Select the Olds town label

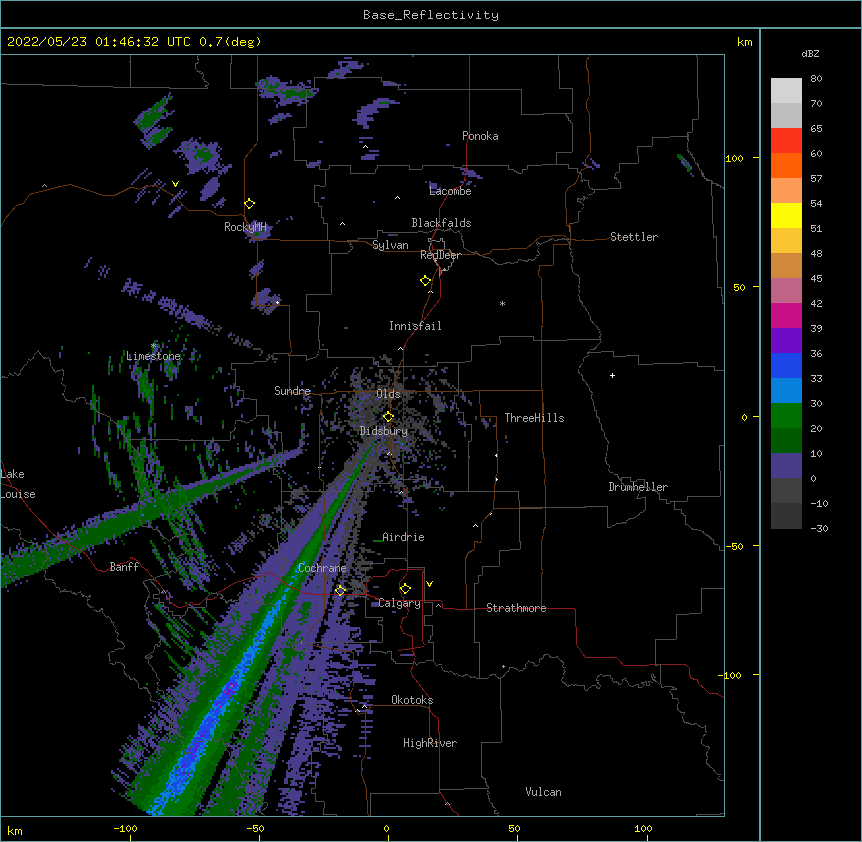point(388,394)
